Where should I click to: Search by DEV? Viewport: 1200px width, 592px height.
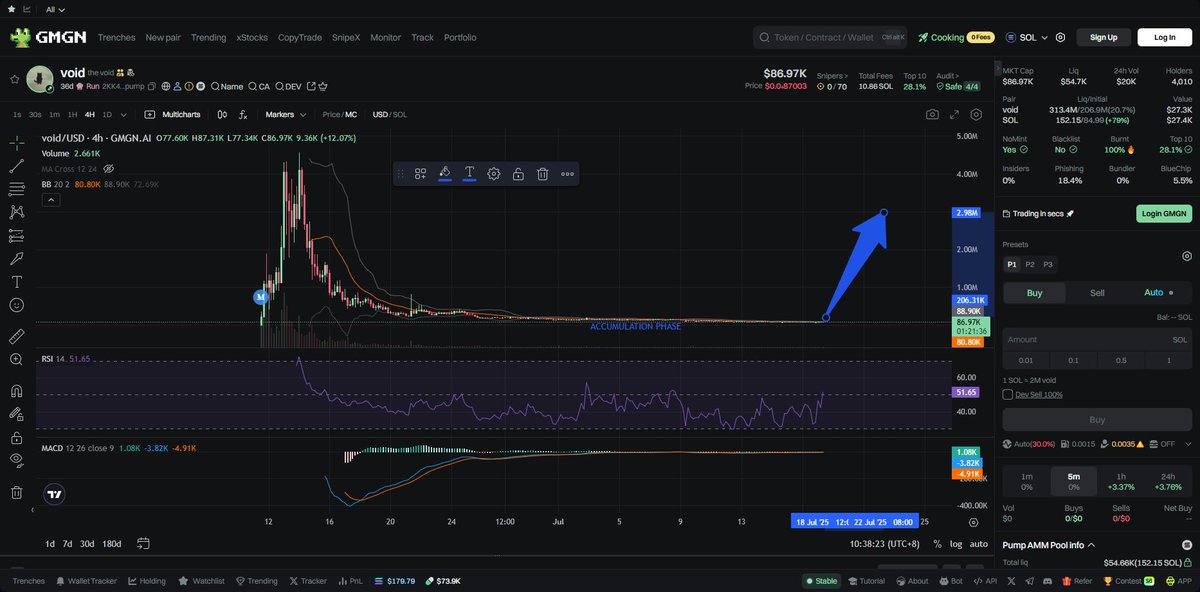tap(287, 86)
